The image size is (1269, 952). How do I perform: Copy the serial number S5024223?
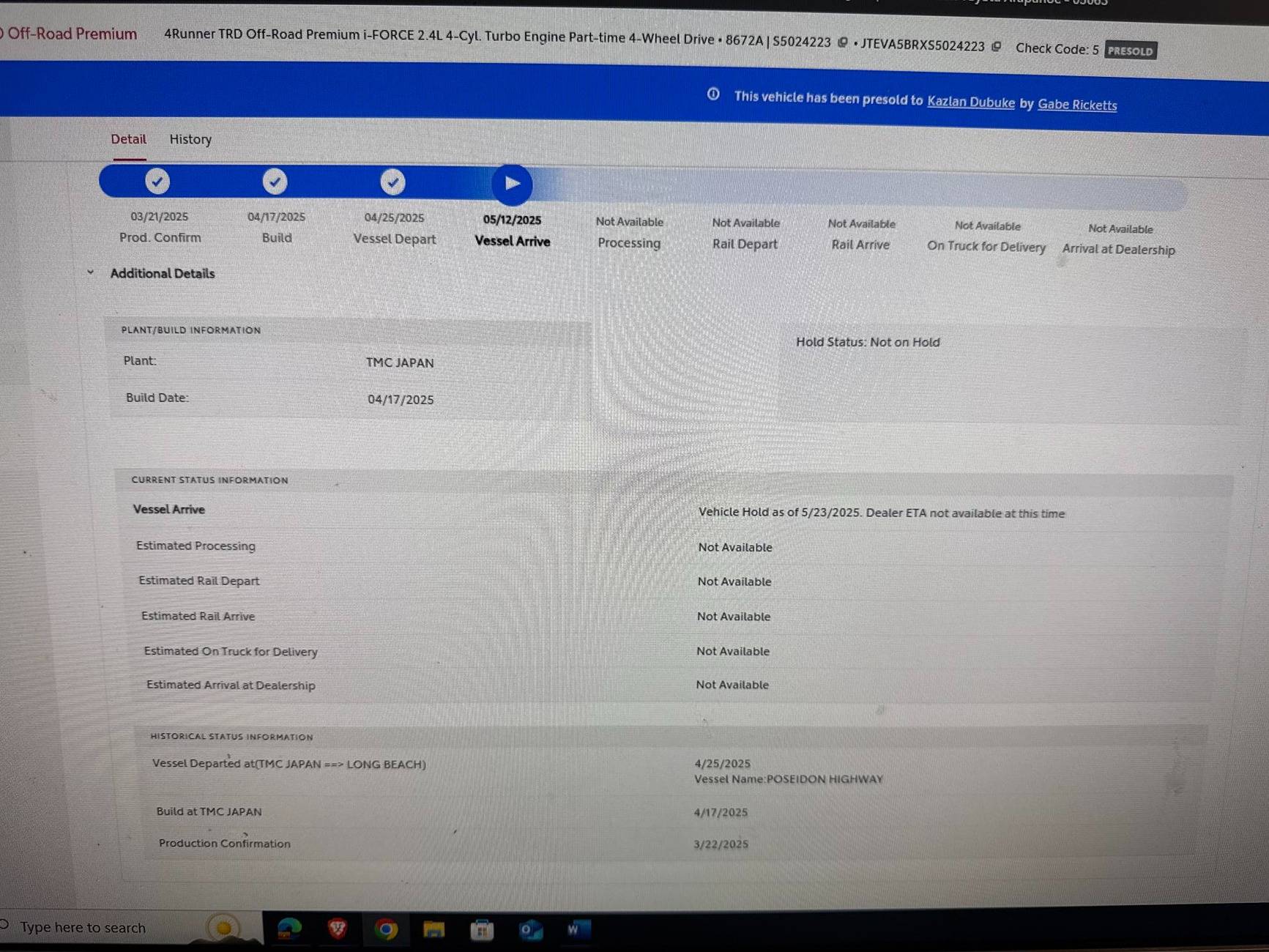click(x=843, y=42)
